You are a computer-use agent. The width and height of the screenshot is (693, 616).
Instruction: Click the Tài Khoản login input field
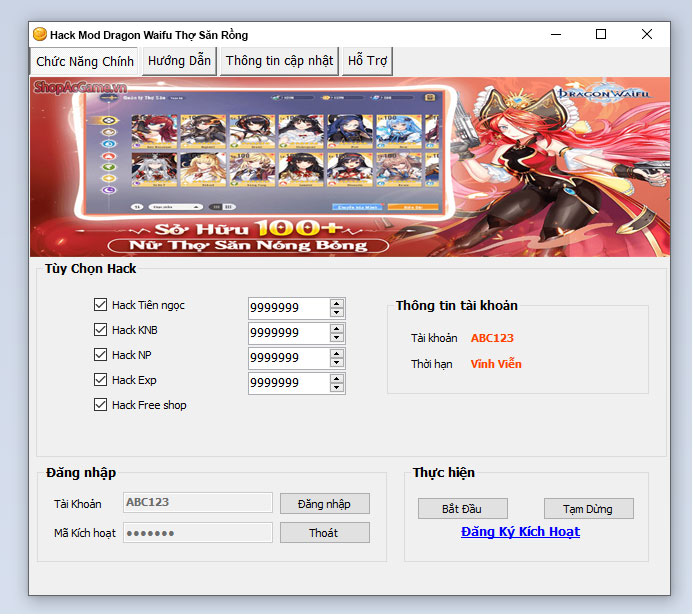[x=198, y=503]
